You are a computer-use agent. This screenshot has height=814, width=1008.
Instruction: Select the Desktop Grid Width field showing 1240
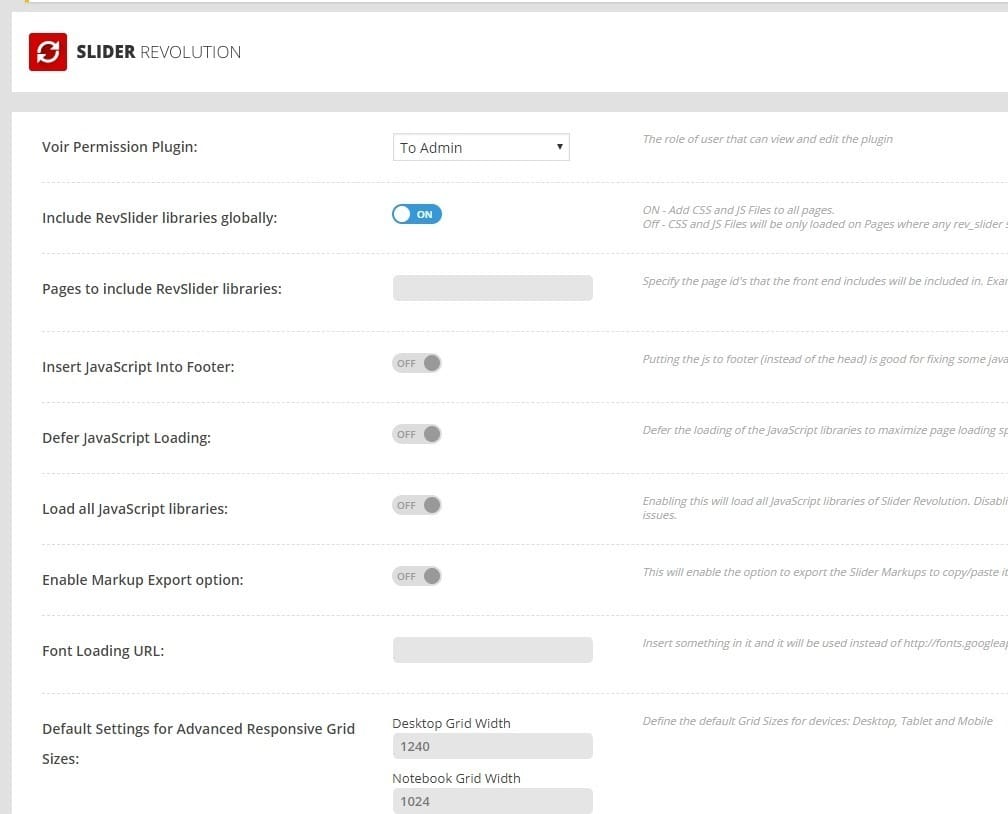(x=492, y=746)
